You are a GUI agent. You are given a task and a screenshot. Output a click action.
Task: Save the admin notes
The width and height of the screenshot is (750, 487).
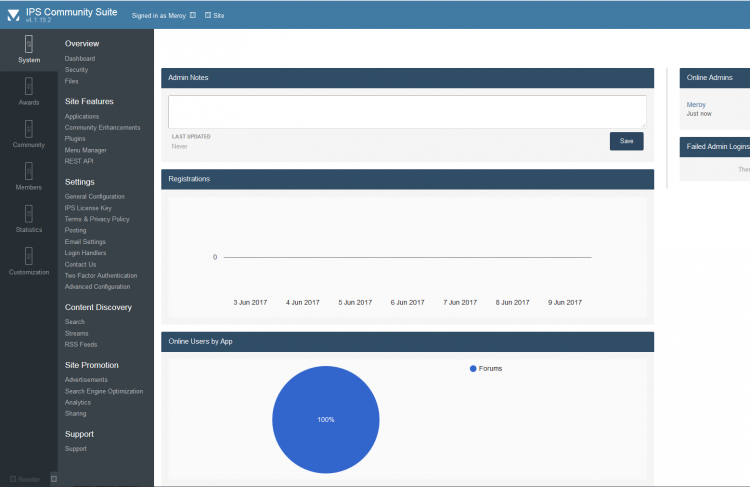point(626,141)
